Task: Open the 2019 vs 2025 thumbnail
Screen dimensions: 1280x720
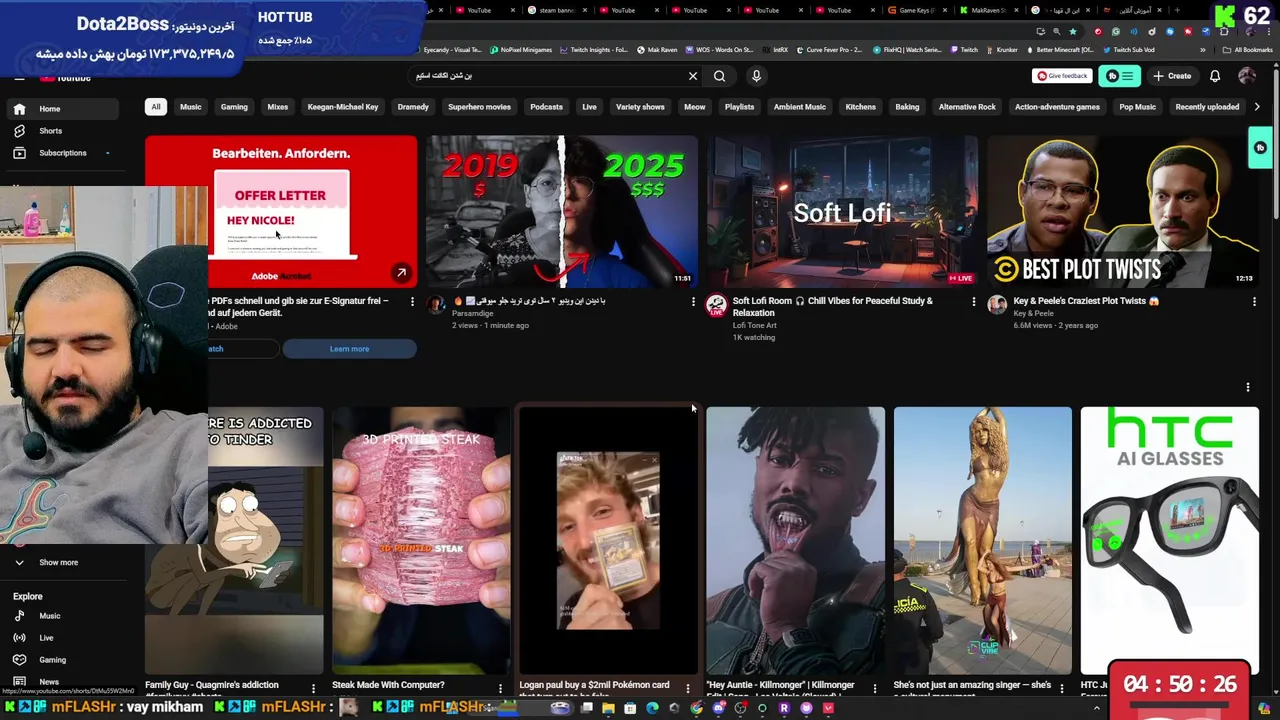Action: [561, 212]
